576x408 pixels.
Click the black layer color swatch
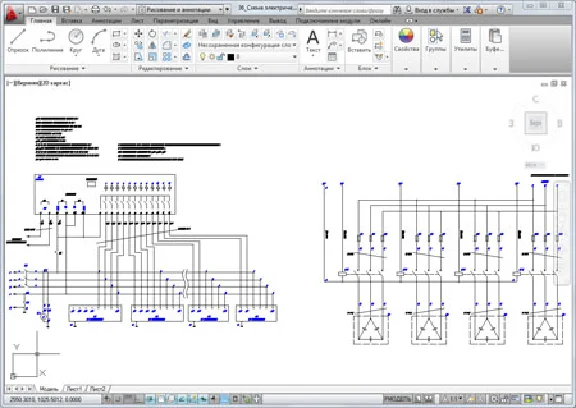[231, 57]
